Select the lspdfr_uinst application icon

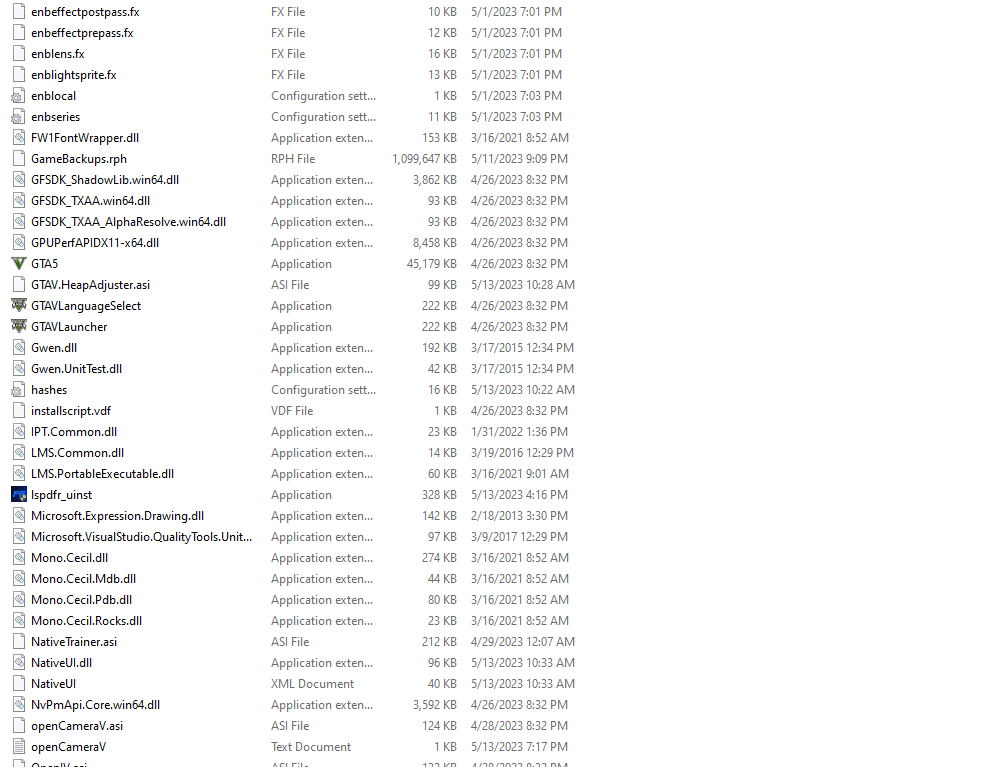[19, 494]
